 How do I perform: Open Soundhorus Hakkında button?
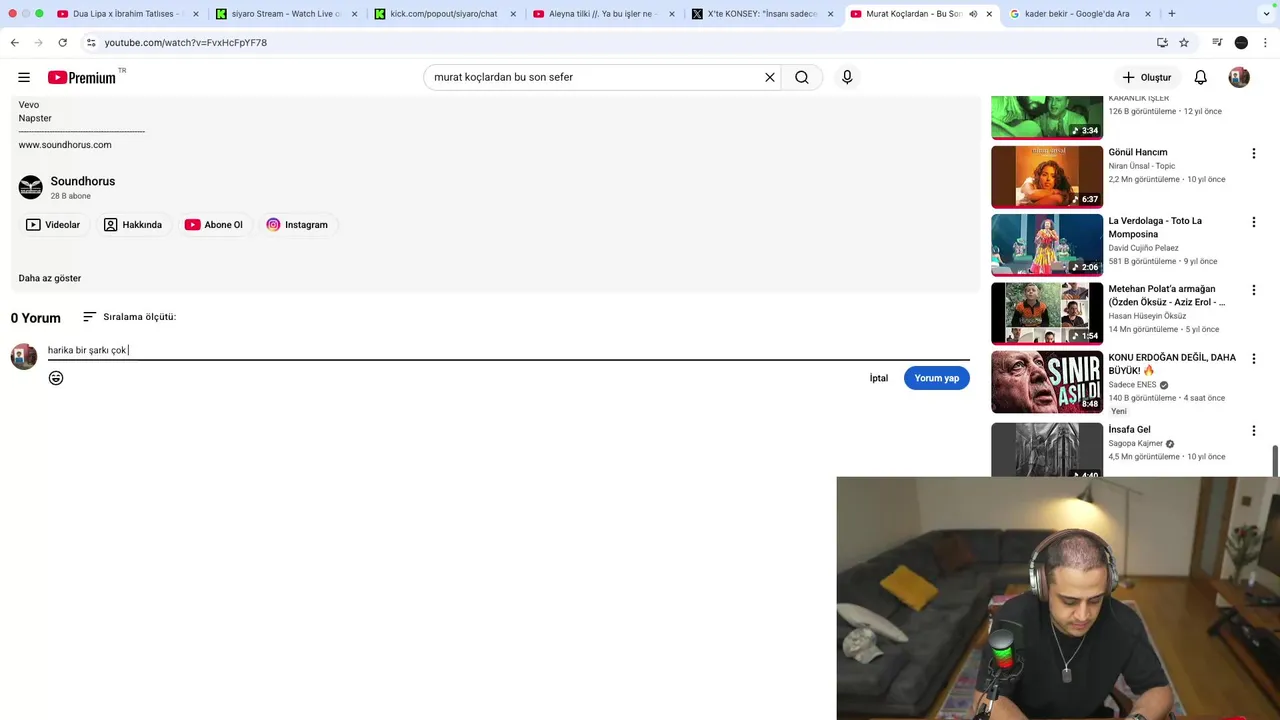click(x=132, y=225)
